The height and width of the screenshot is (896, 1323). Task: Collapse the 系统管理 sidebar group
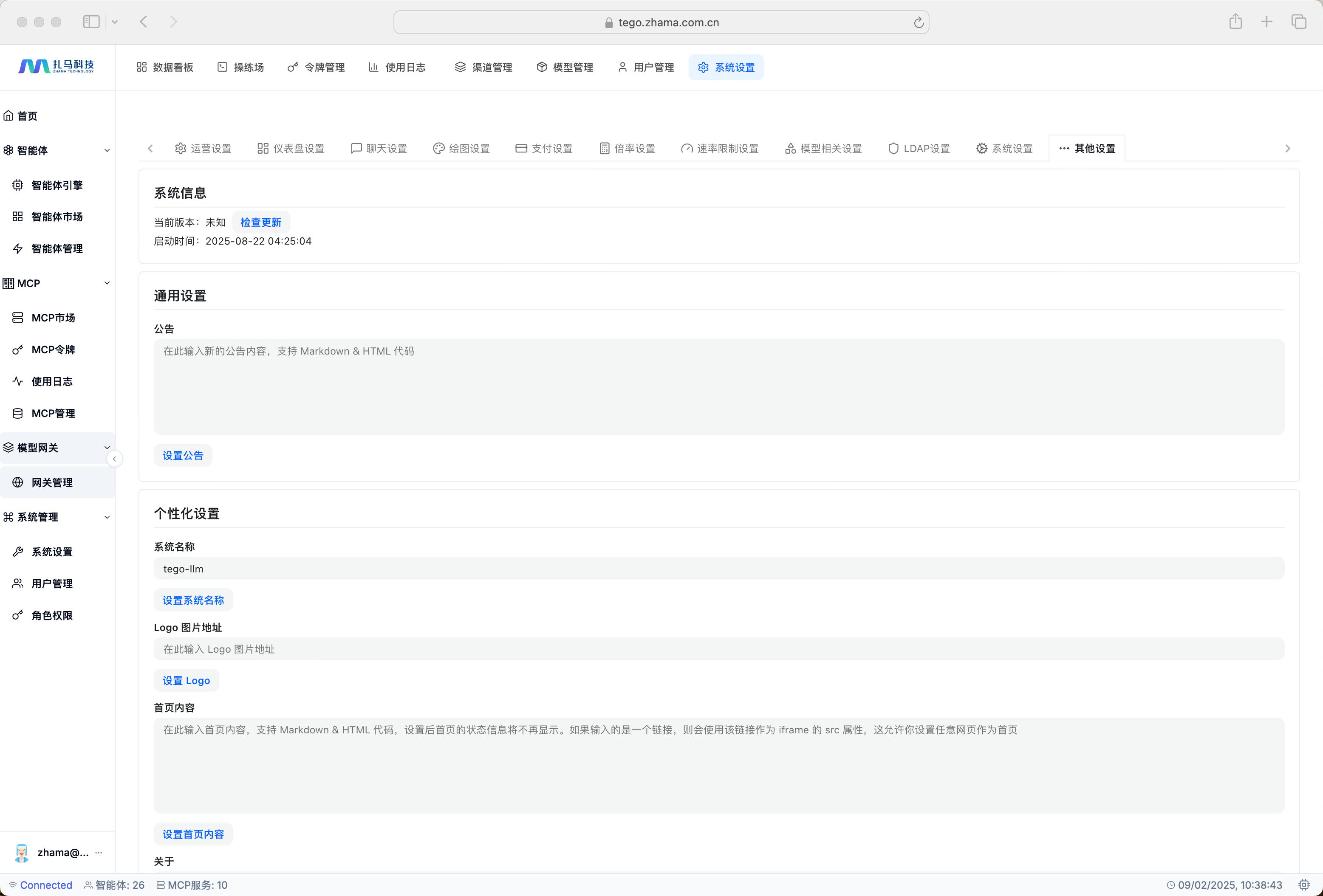(x=107, y=517)
